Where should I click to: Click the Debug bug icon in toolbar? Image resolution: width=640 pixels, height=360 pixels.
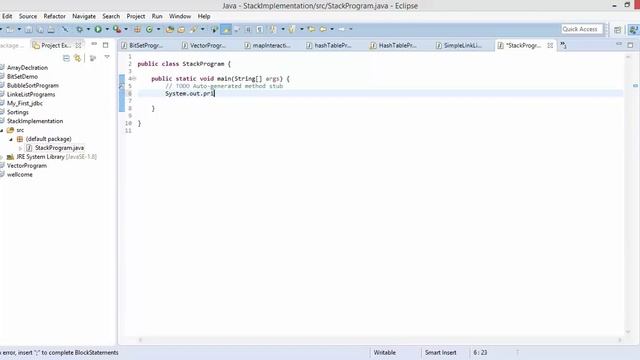(x=79, y=29)
